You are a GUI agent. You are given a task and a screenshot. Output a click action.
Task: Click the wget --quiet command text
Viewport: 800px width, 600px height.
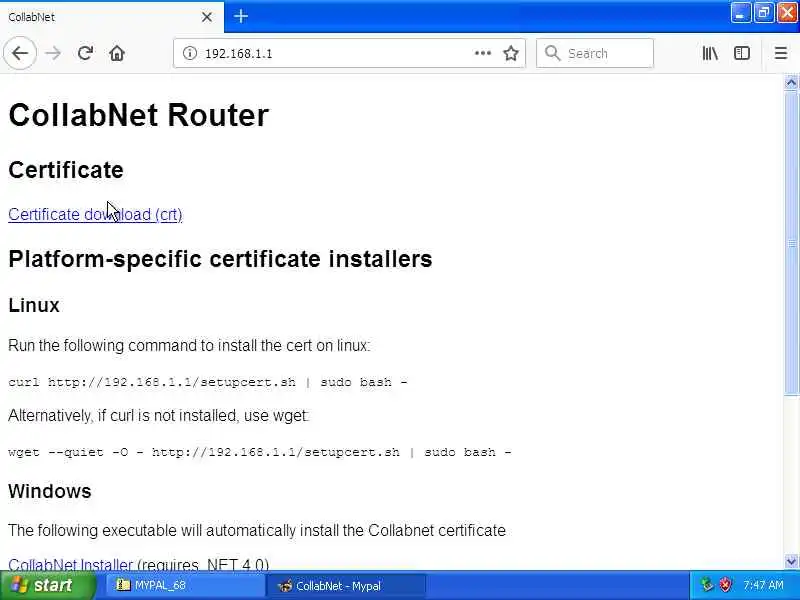point(260,452)
